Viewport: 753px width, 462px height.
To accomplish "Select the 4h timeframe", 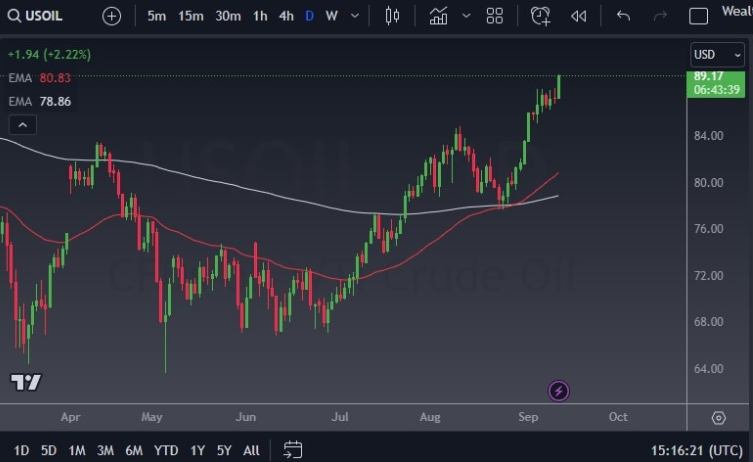I will (286, 16).
